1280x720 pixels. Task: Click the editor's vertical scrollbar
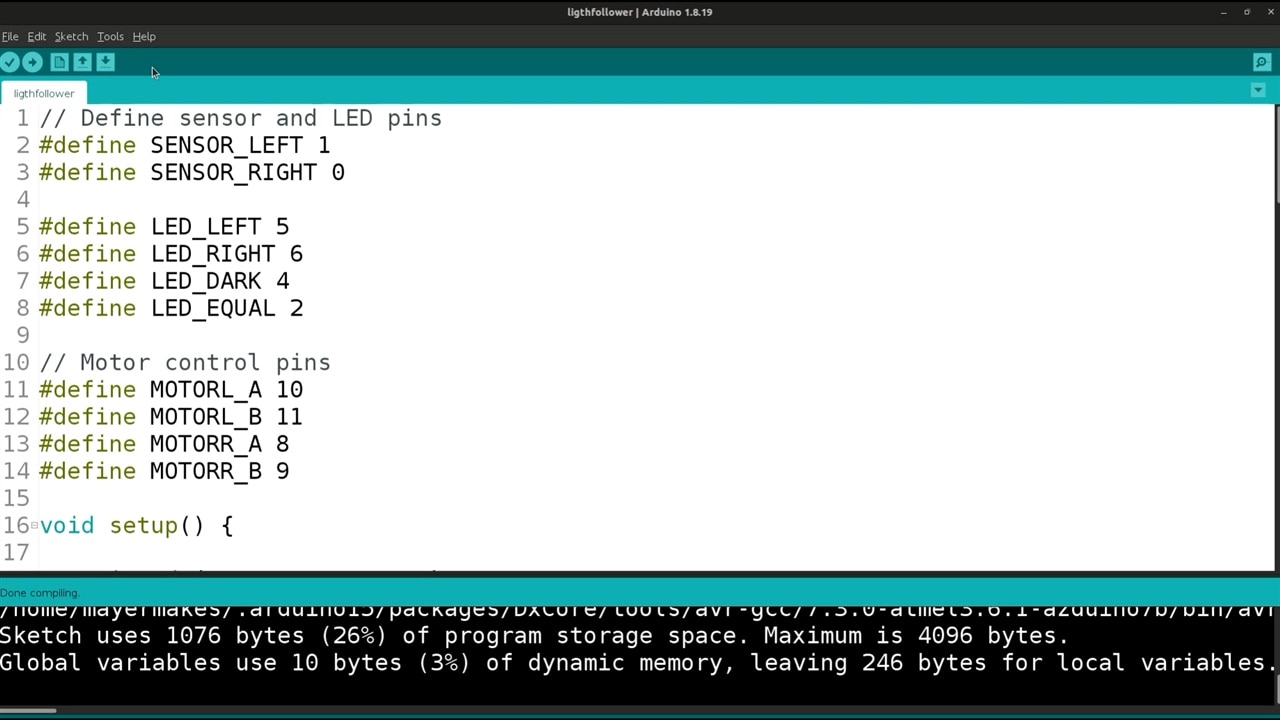1276,160
